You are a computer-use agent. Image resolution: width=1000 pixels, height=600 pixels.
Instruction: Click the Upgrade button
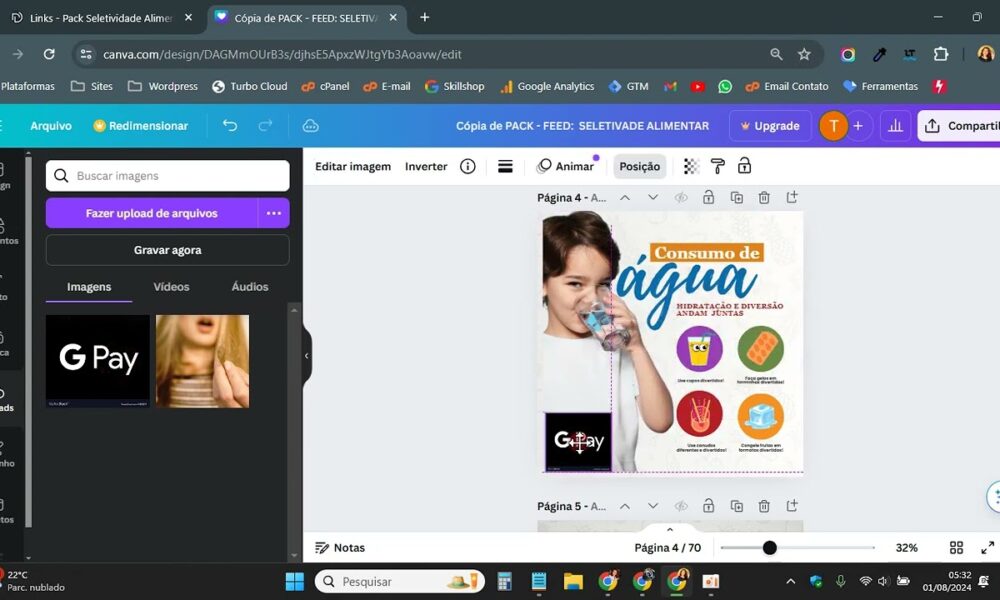(x=770, y=126)
